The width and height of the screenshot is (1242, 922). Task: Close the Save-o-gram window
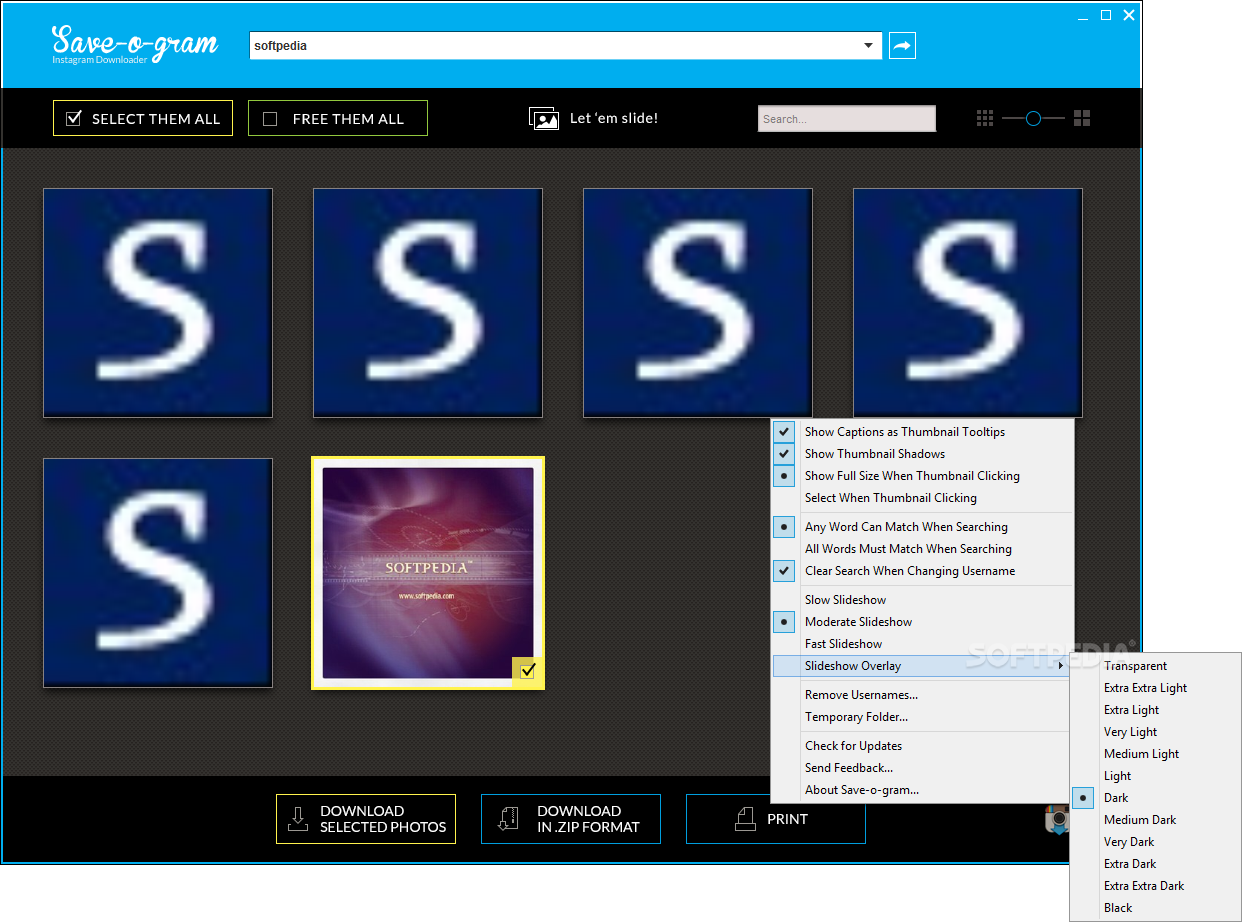1129,15
